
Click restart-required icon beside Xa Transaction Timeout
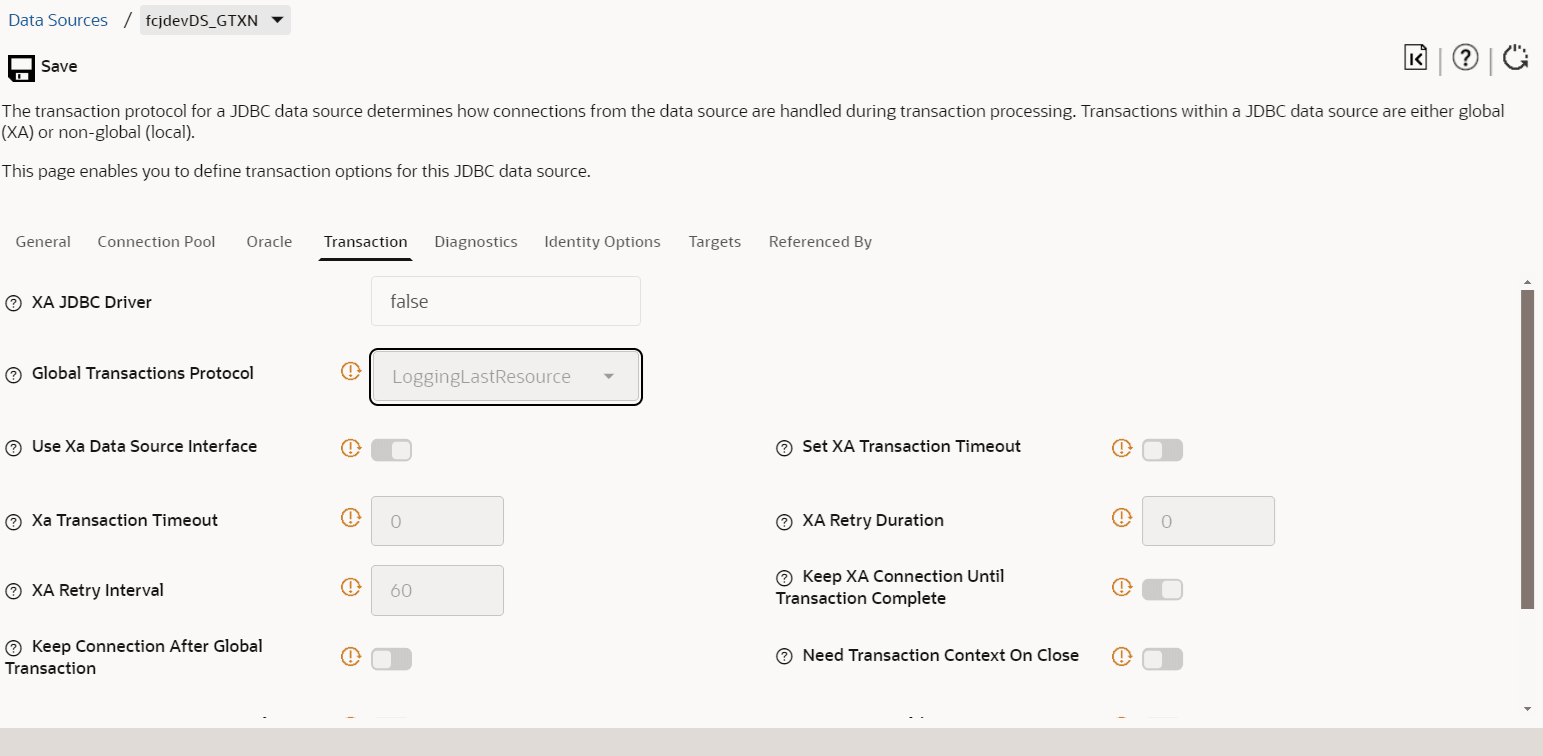(x=350, y=517)
